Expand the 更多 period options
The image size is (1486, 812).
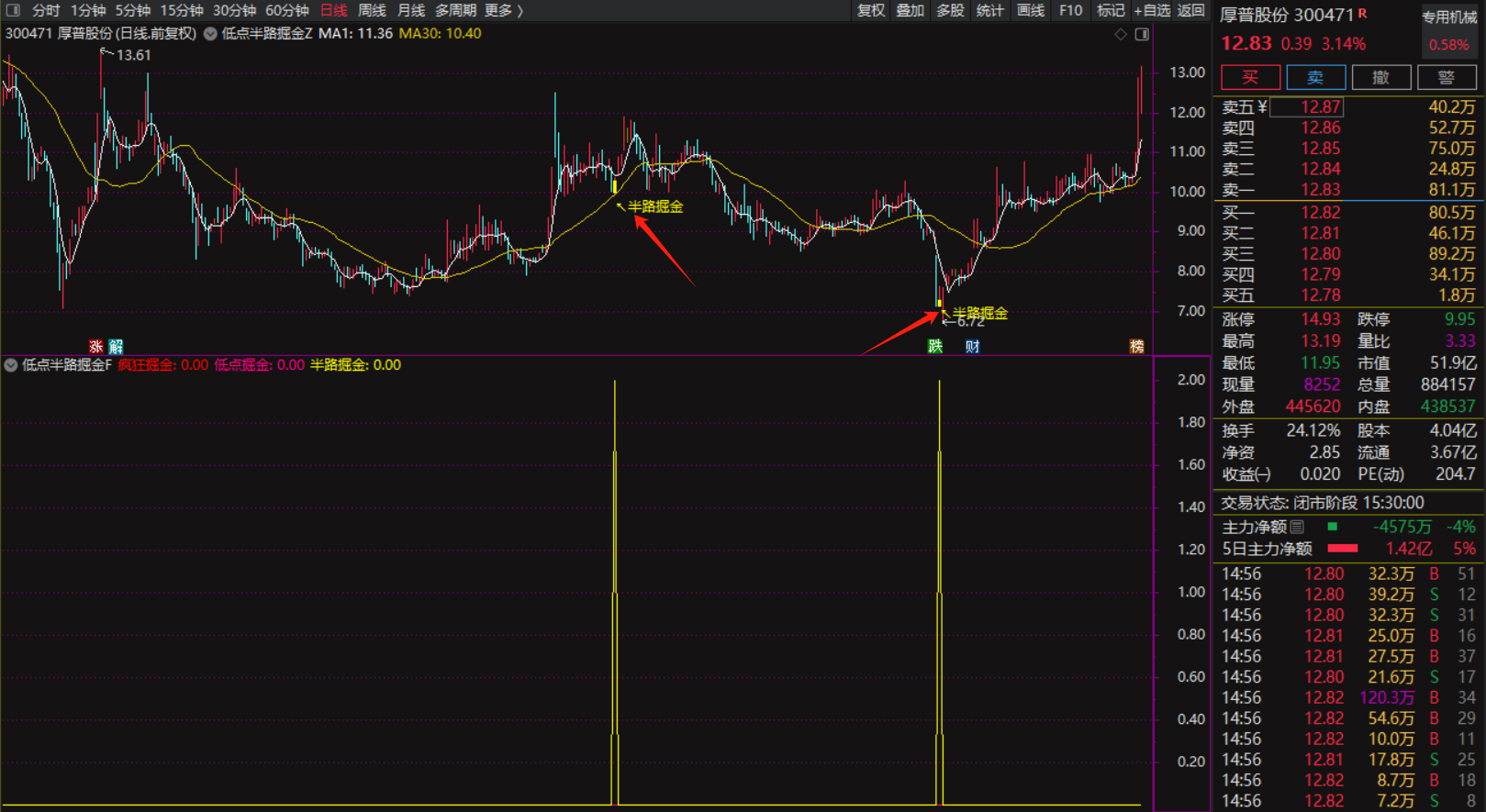coord(503,10)
